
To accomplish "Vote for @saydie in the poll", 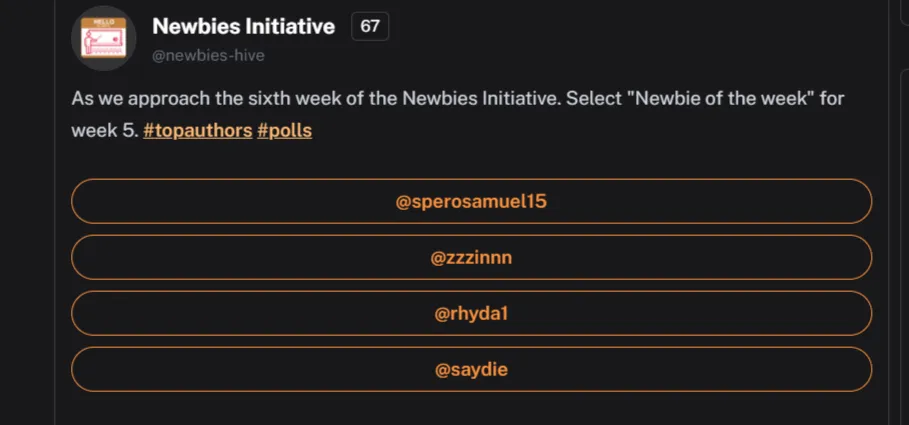I will [x=471, y=369].
